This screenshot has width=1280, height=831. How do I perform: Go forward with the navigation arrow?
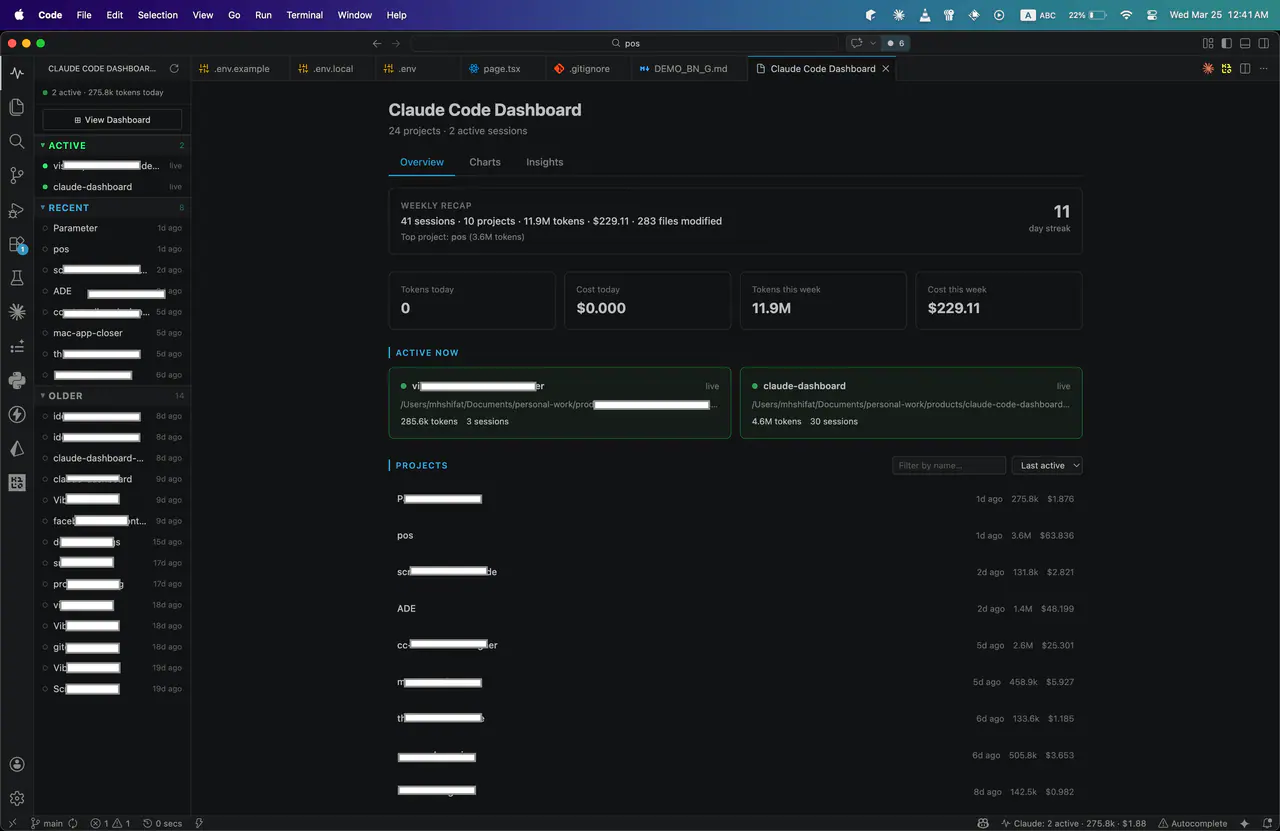[x=396, y=43]
